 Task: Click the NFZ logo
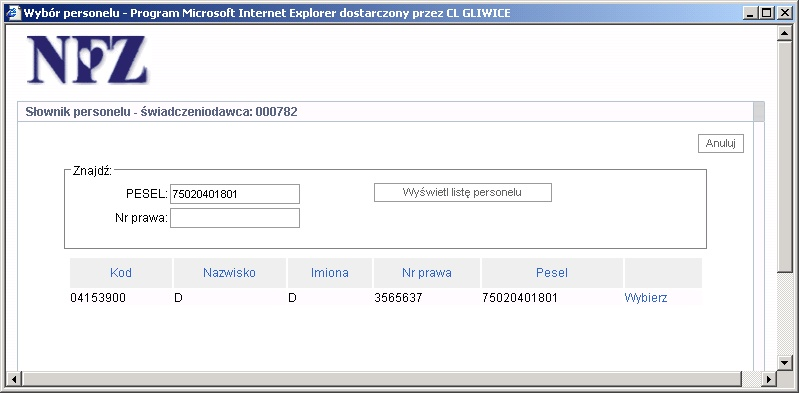88,60
